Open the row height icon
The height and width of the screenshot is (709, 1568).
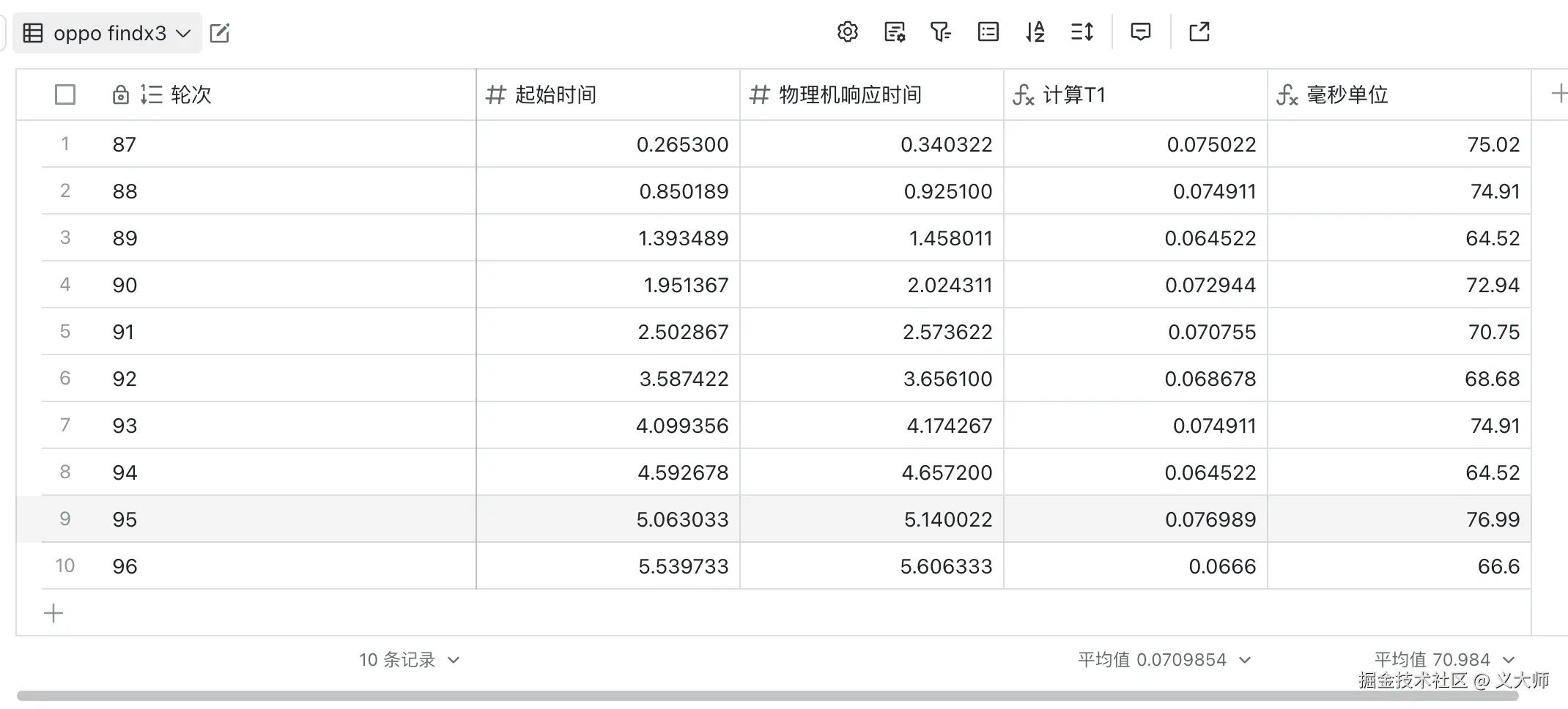[1082, 32]
